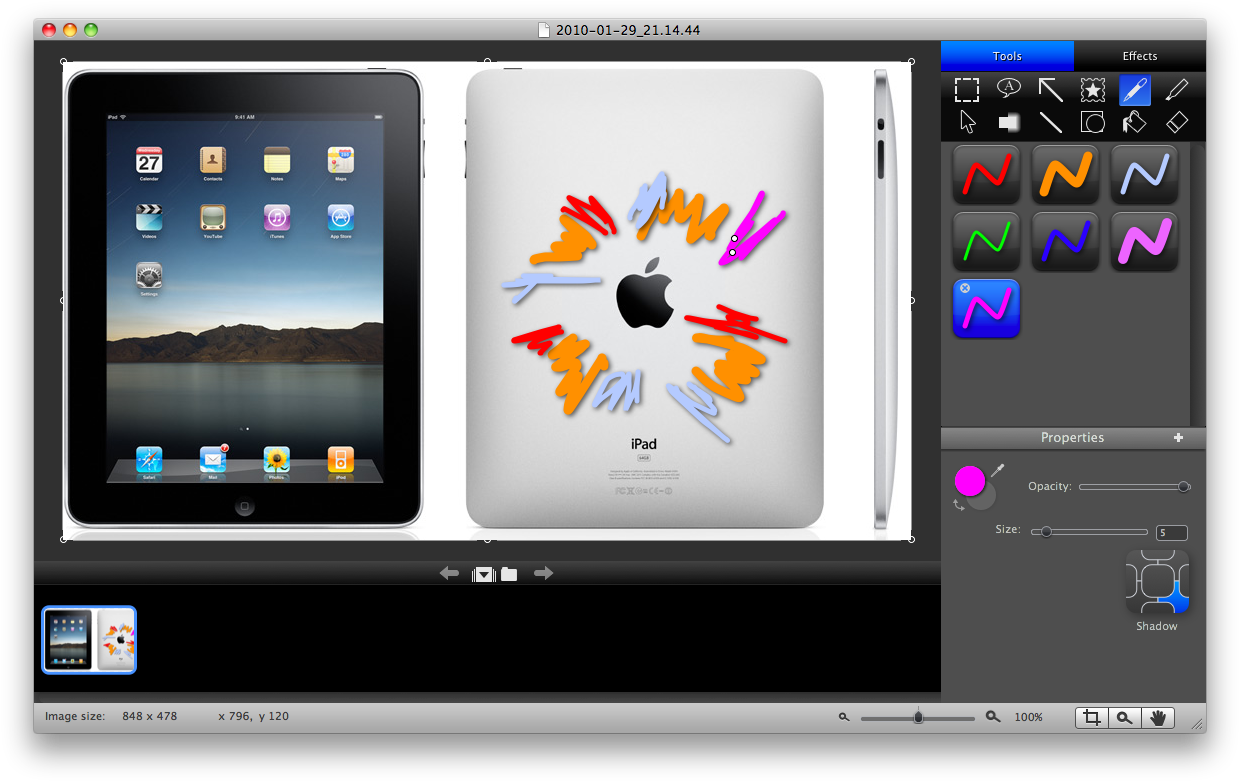Screen dimensions: 1239x781
Task: Choose the text callout bubble tool
Action: (x=1008, y=90)
